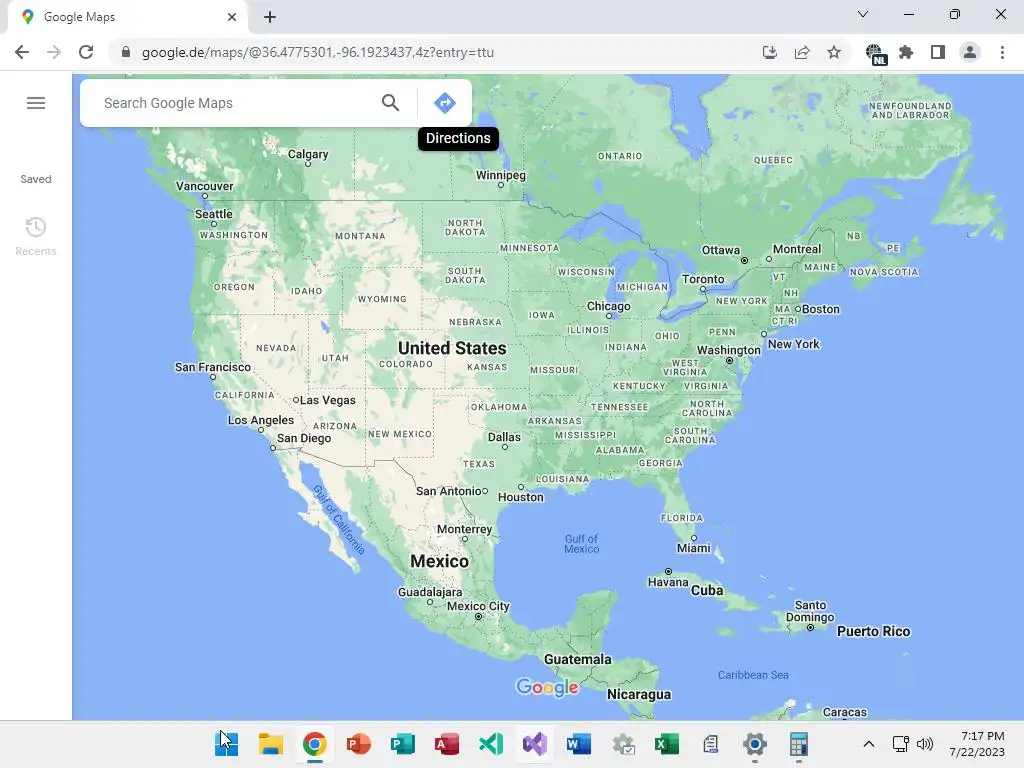The image size is (1024, 768).
Task: Open Settings gear in taskbar
Action: 755,744
